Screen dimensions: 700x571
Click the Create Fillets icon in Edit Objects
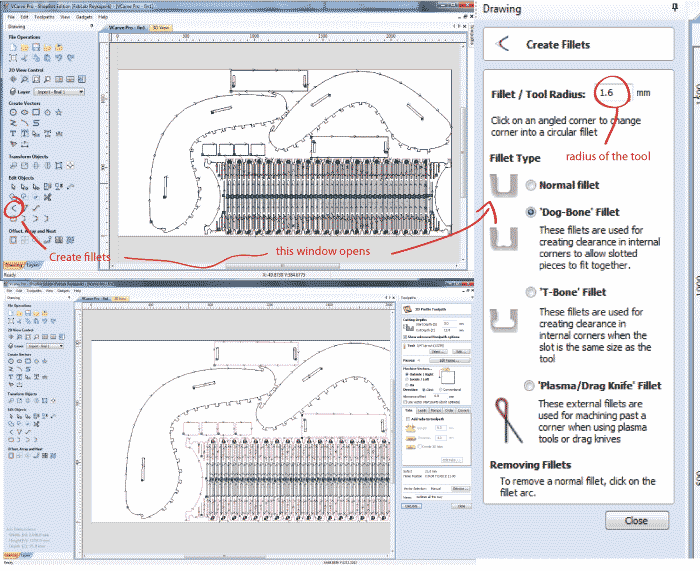click(x=14, y=208)
